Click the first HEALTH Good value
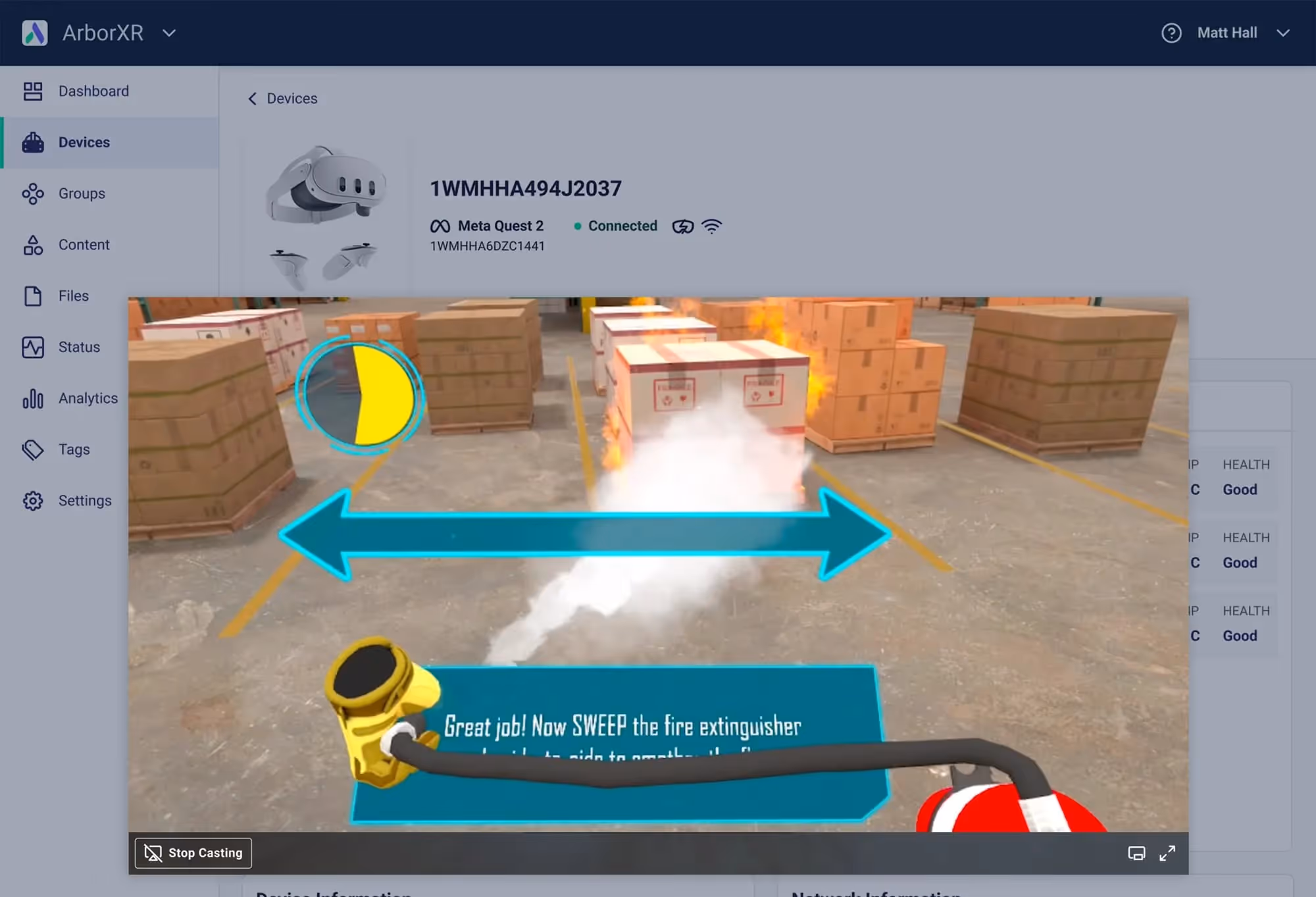This screenshot has height=897, width=1316. click(1240, 490)
